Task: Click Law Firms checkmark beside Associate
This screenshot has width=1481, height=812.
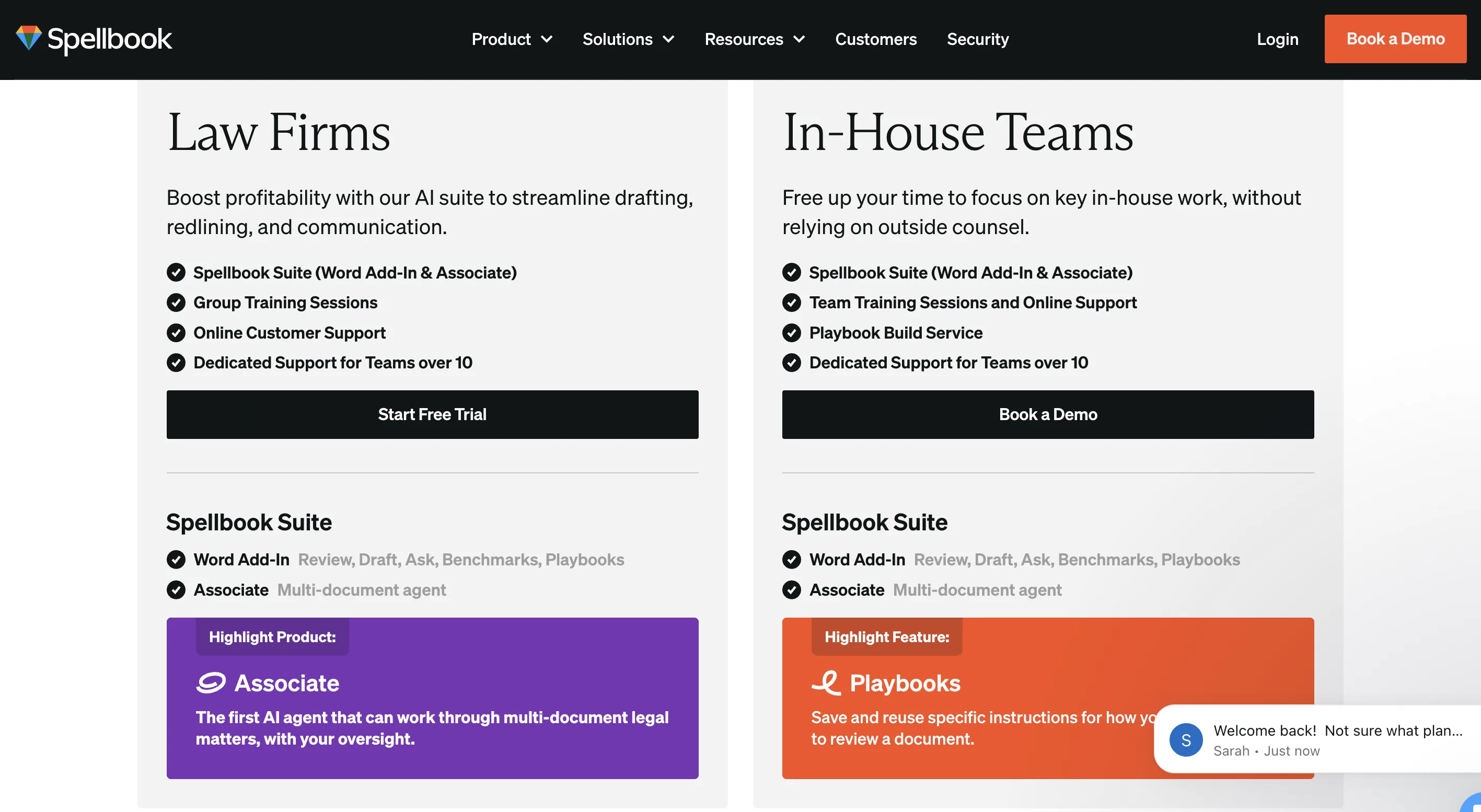Action: (x=176, y=589)
